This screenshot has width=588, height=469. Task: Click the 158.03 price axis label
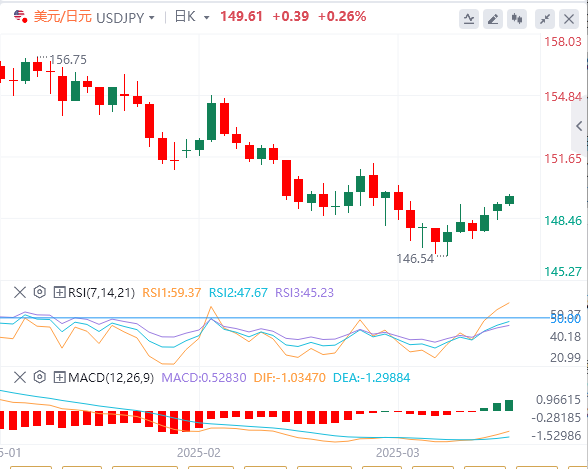click(x=563, y=42)
